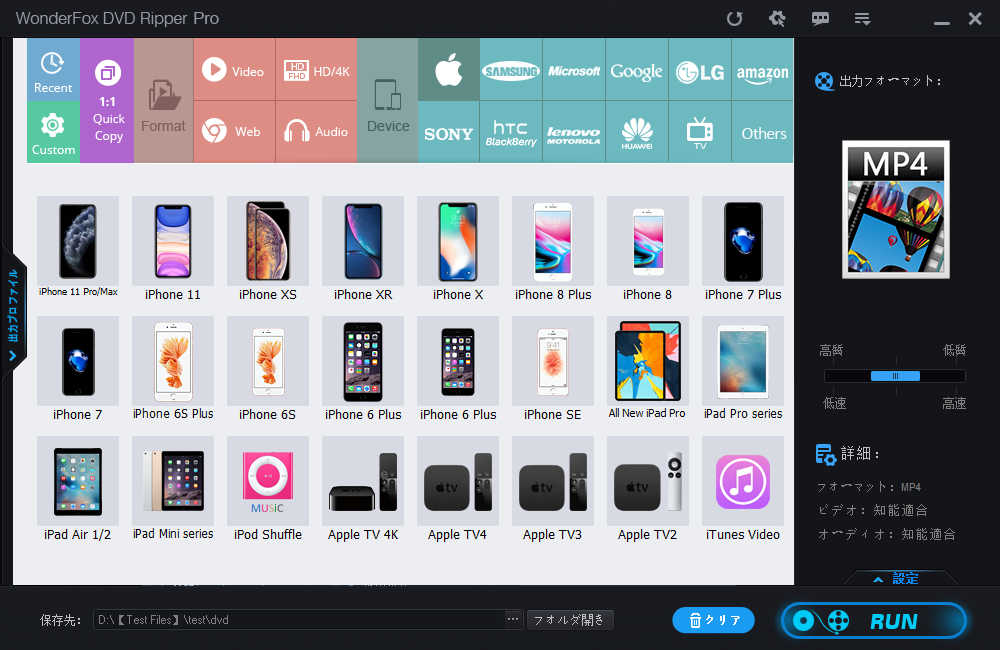Open the feedback chat icon
The height and width of the screenshot is (650, 1000).
[820, 18]
